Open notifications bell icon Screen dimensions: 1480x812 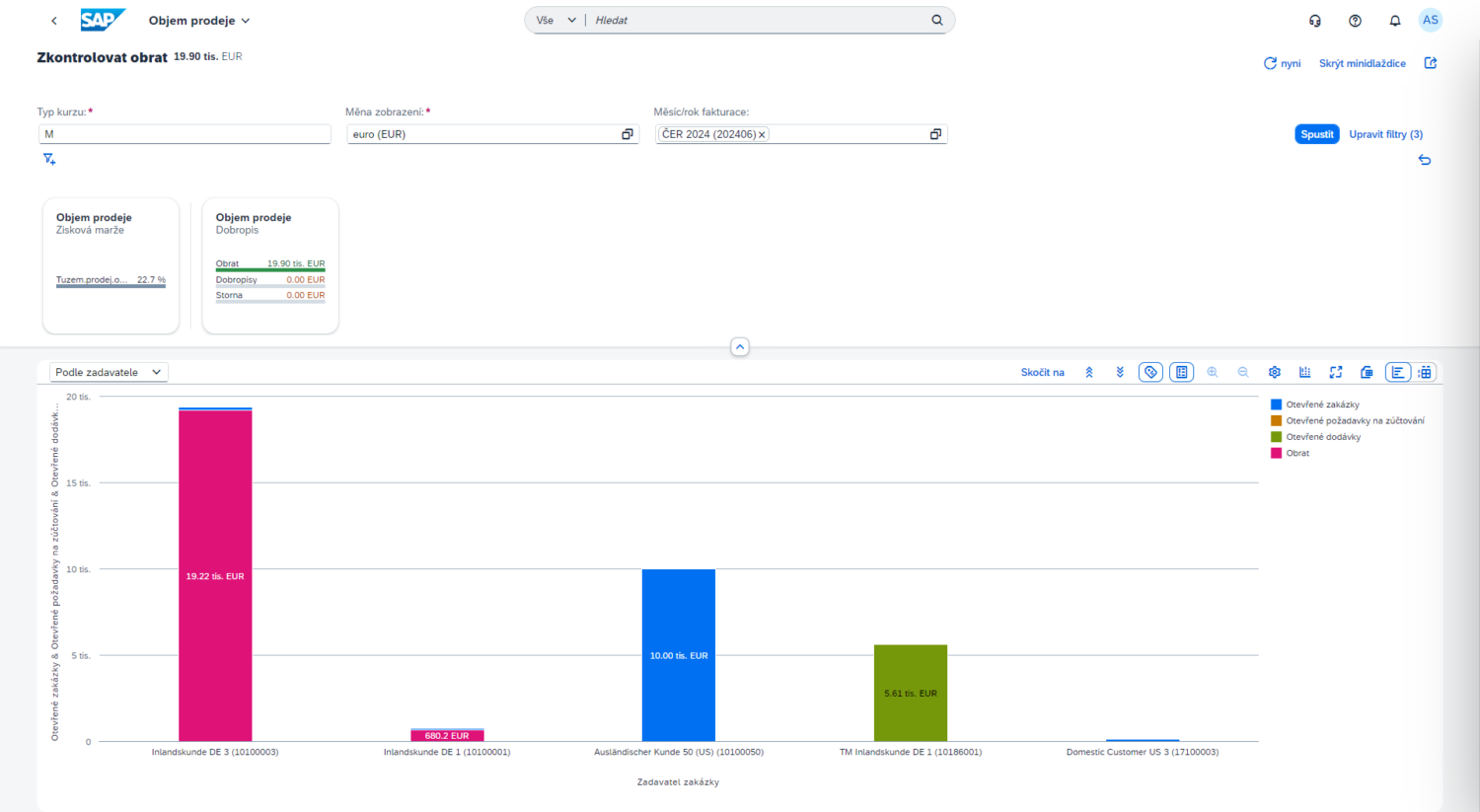point(1394,21)
